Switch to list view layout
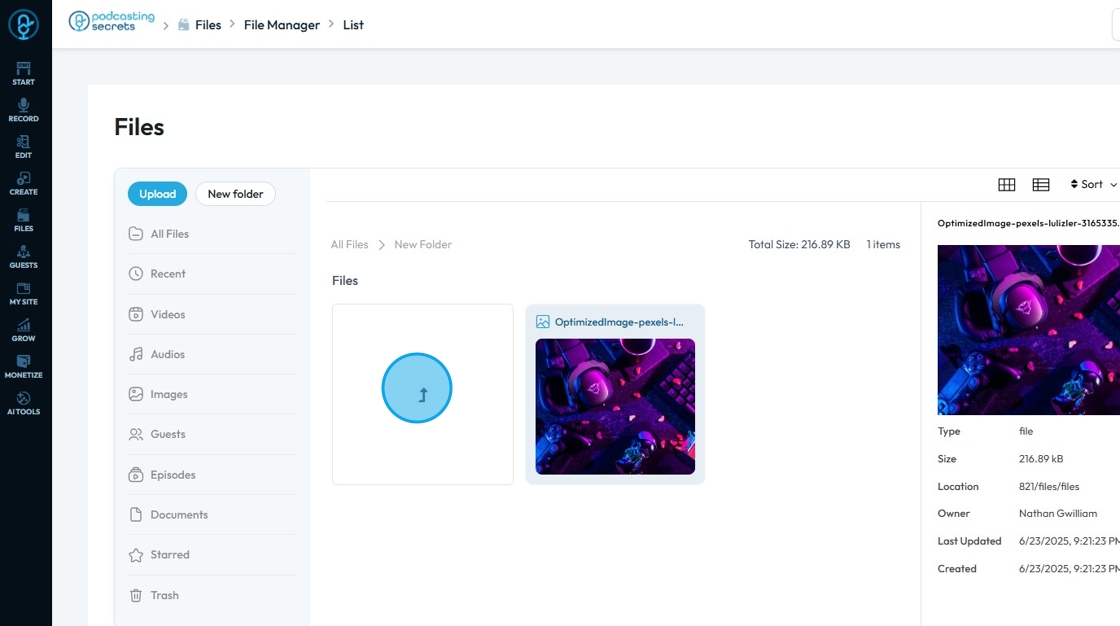1120x626 pixels. [x=1041, y=185]
